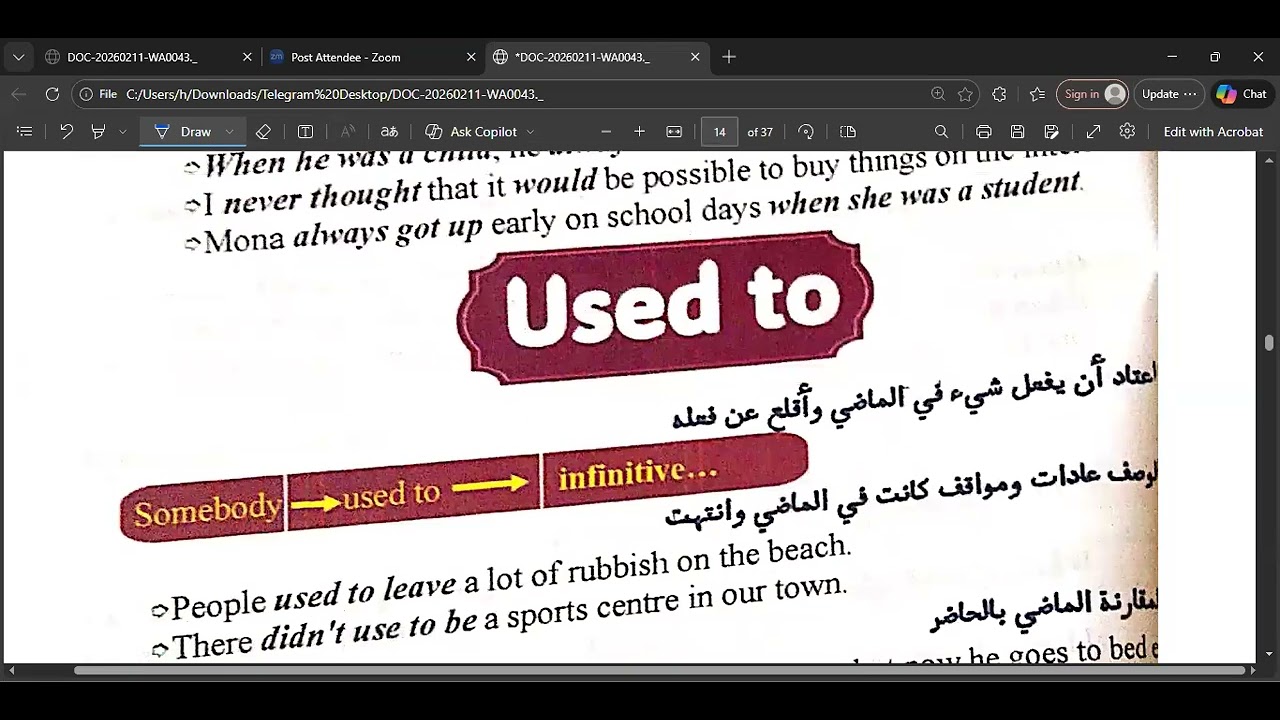Image resolution: width=1280 pixels, height=720 pixels.
Task: Close the active *DOC-20260211-WA0043 tab
Action: point(695,57)
